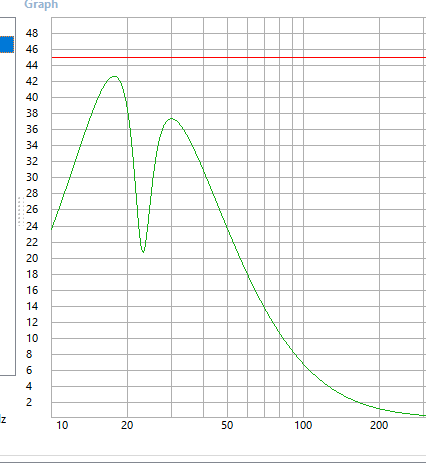Click the 38 label on vertical axis
426x476 pixels.
tap(32, 113)
